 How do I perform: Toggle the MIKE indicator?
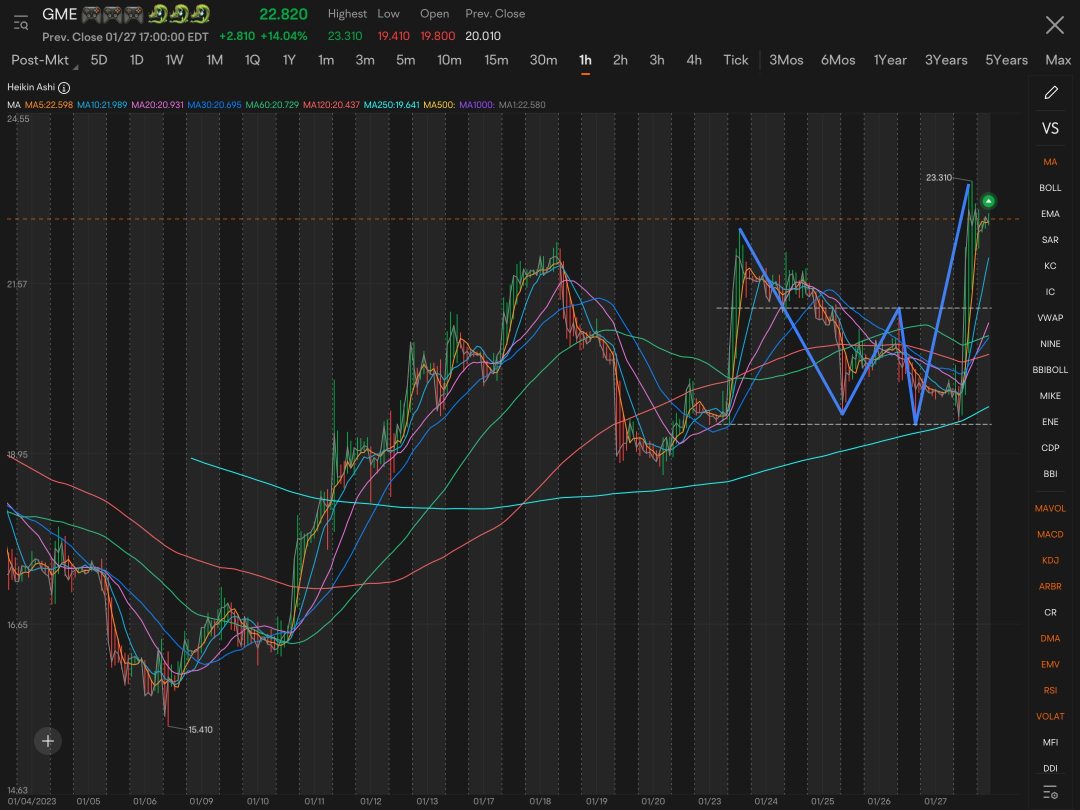coord(1050,396)
